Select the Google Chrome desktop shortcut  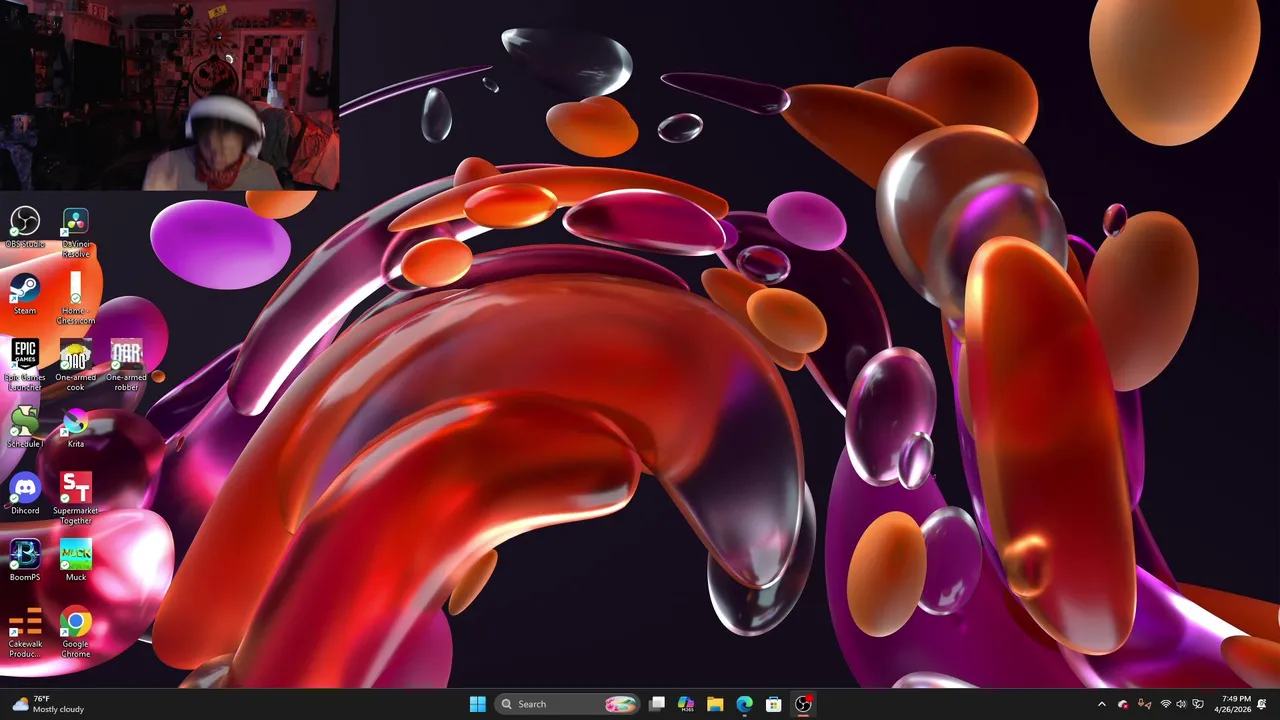[76, 632]
